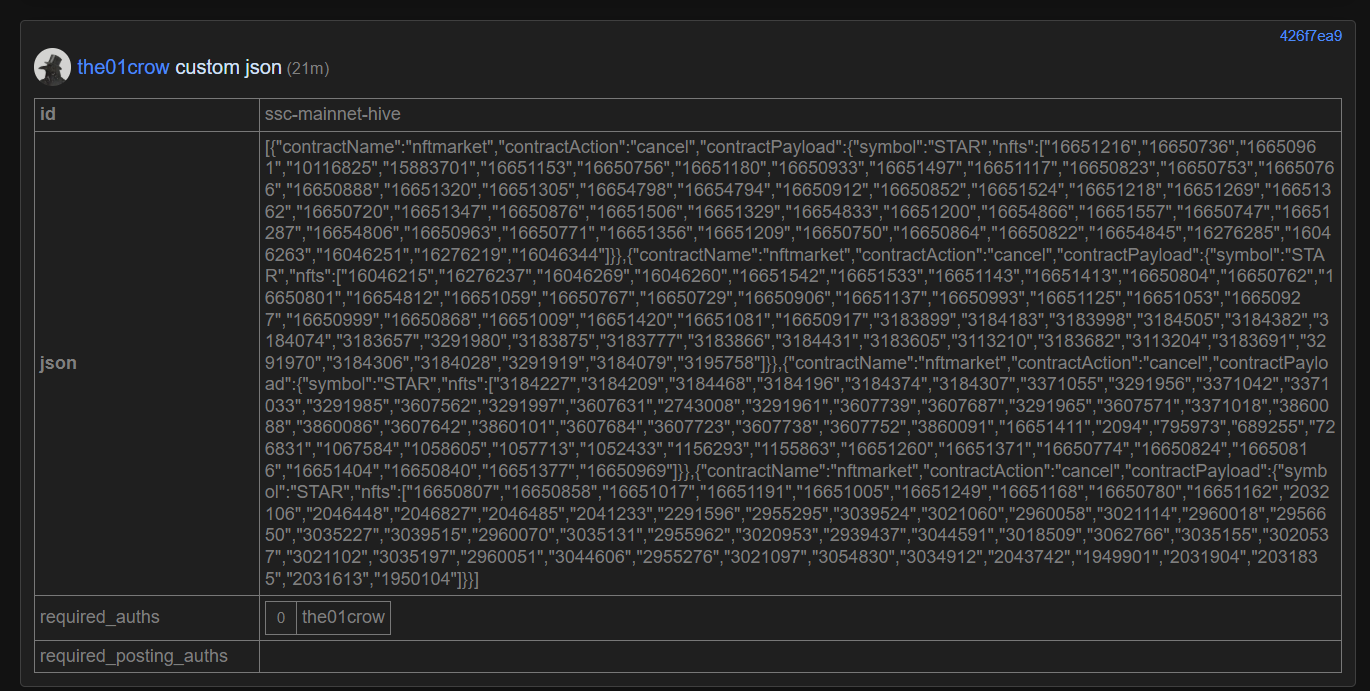This screenshot has width=1370, height=691.
Task: Click the 21m timestamp
Action: coord(308,69)
